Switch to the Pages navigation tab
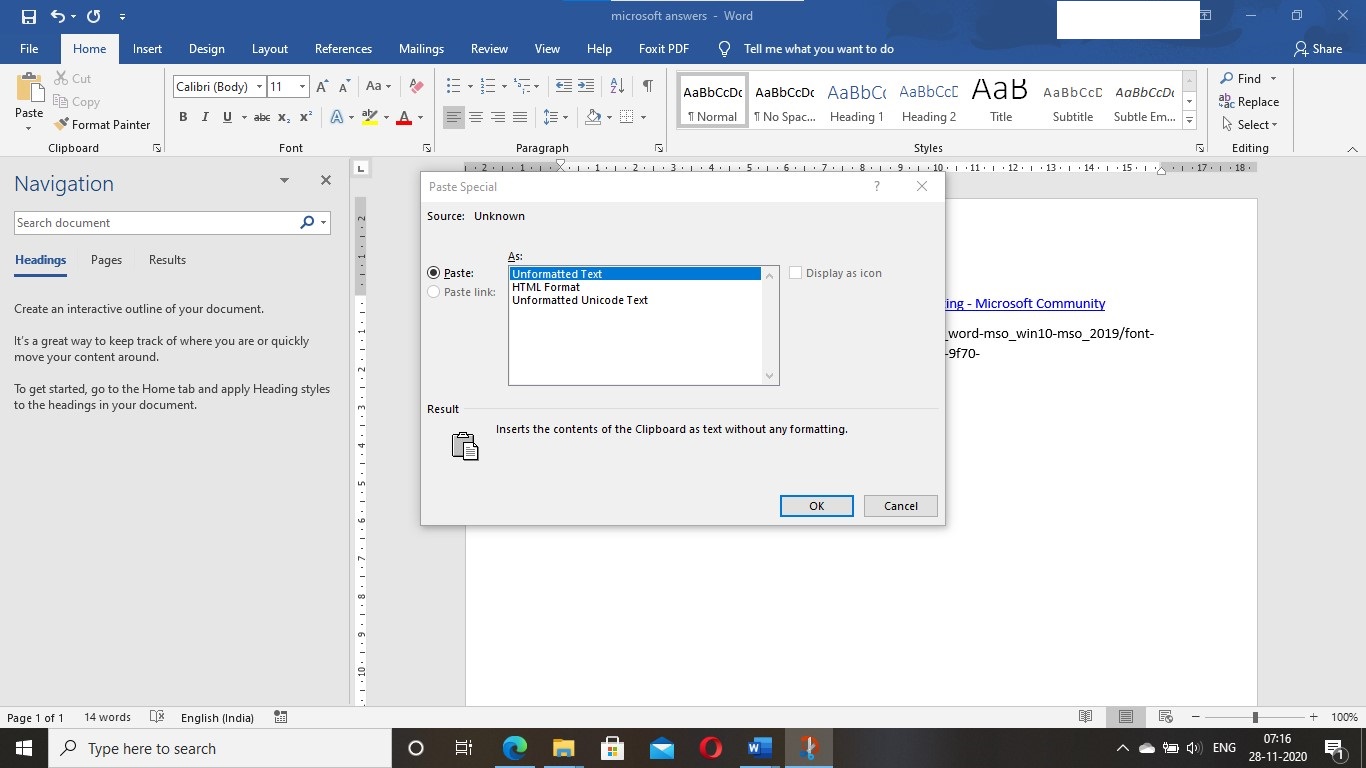This screenshot has height=768, width=1366. (106, 260)
